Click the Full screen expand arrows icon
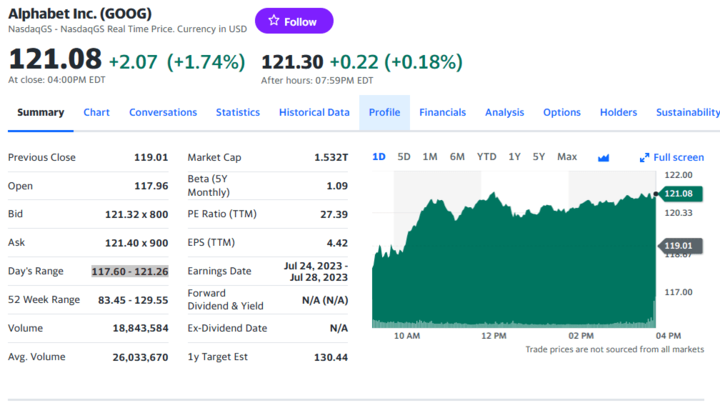Screen dimensions: 720x413 [644, 158]
